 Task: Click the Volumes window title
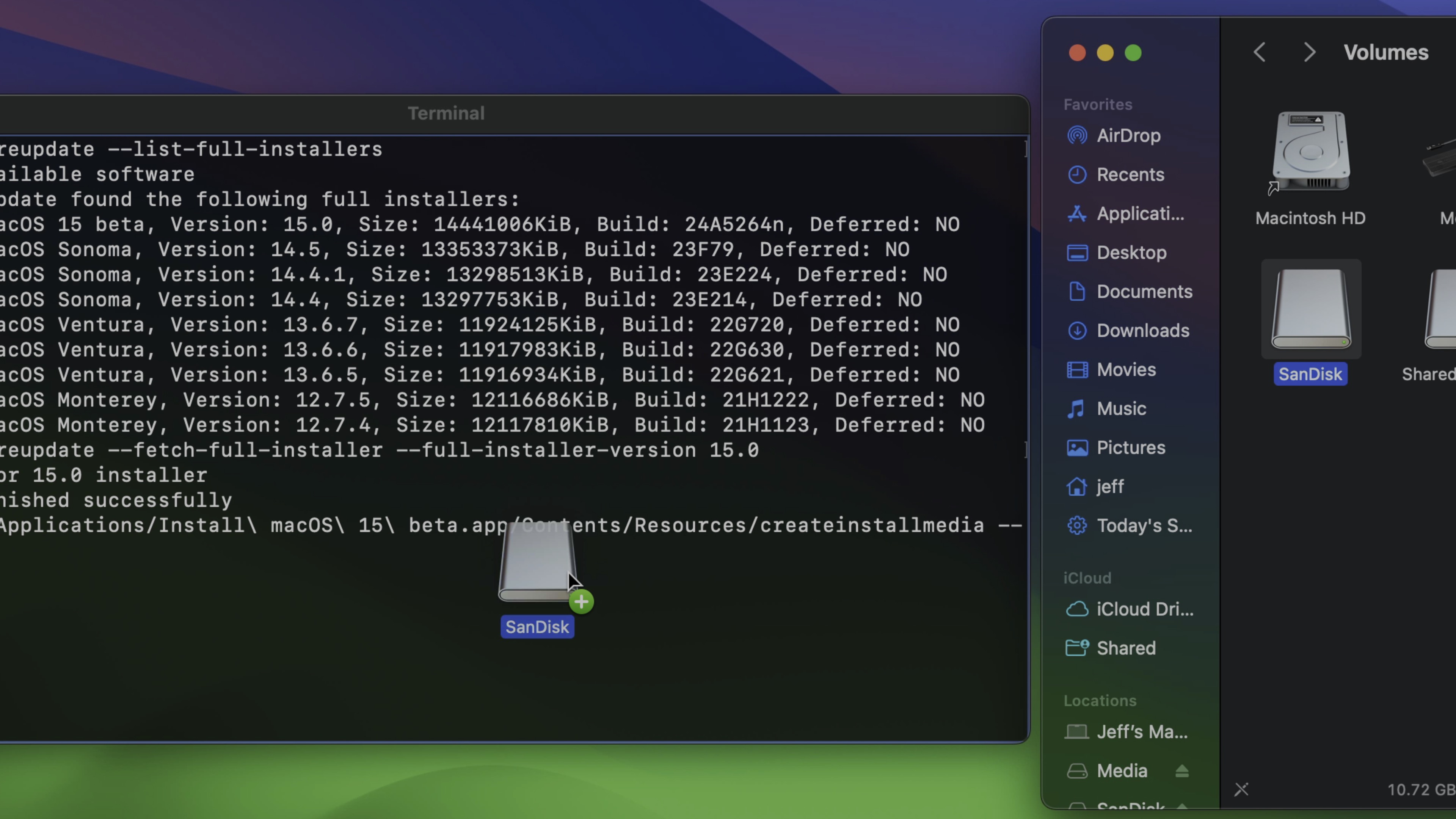click(1386, 52)
